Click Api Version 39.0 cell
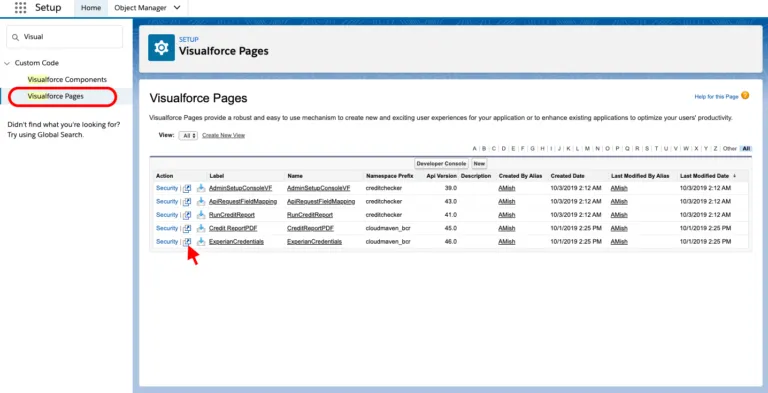This screenshot has width=768, height=393. 451,188
